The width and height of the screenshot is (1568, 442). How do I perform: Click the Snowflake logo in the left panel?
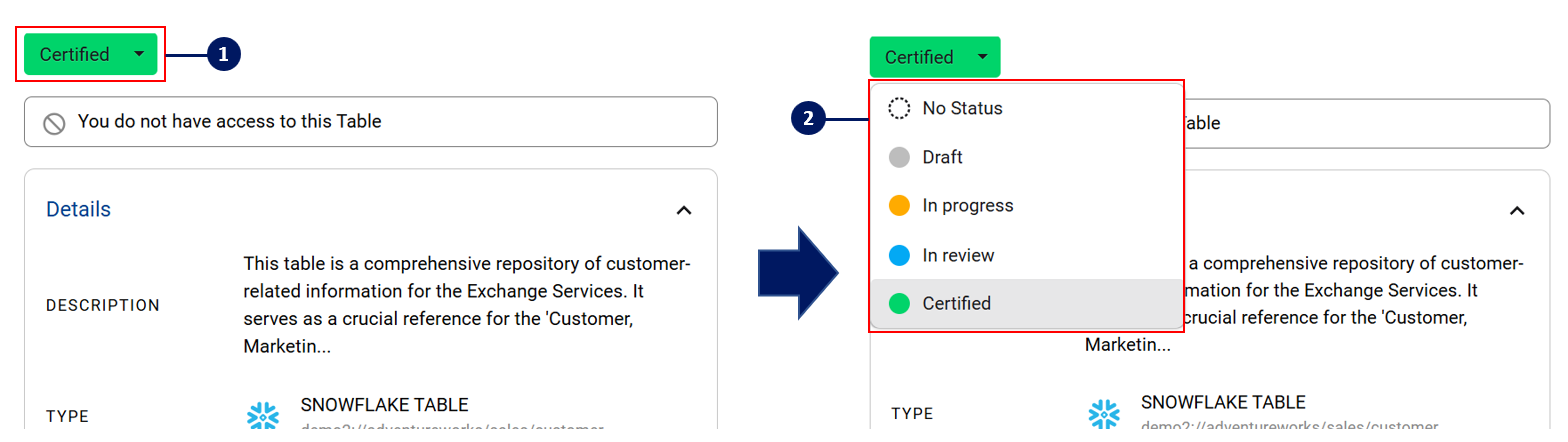pyautogui.click(x=263, y=416)
